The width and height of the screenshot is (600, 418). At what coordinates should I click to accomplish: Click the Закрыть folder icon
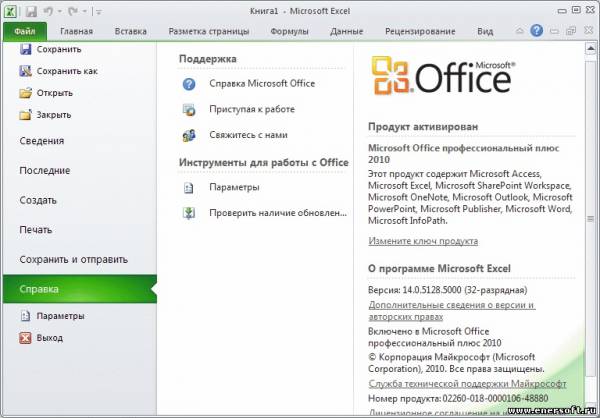click(25, 115)
